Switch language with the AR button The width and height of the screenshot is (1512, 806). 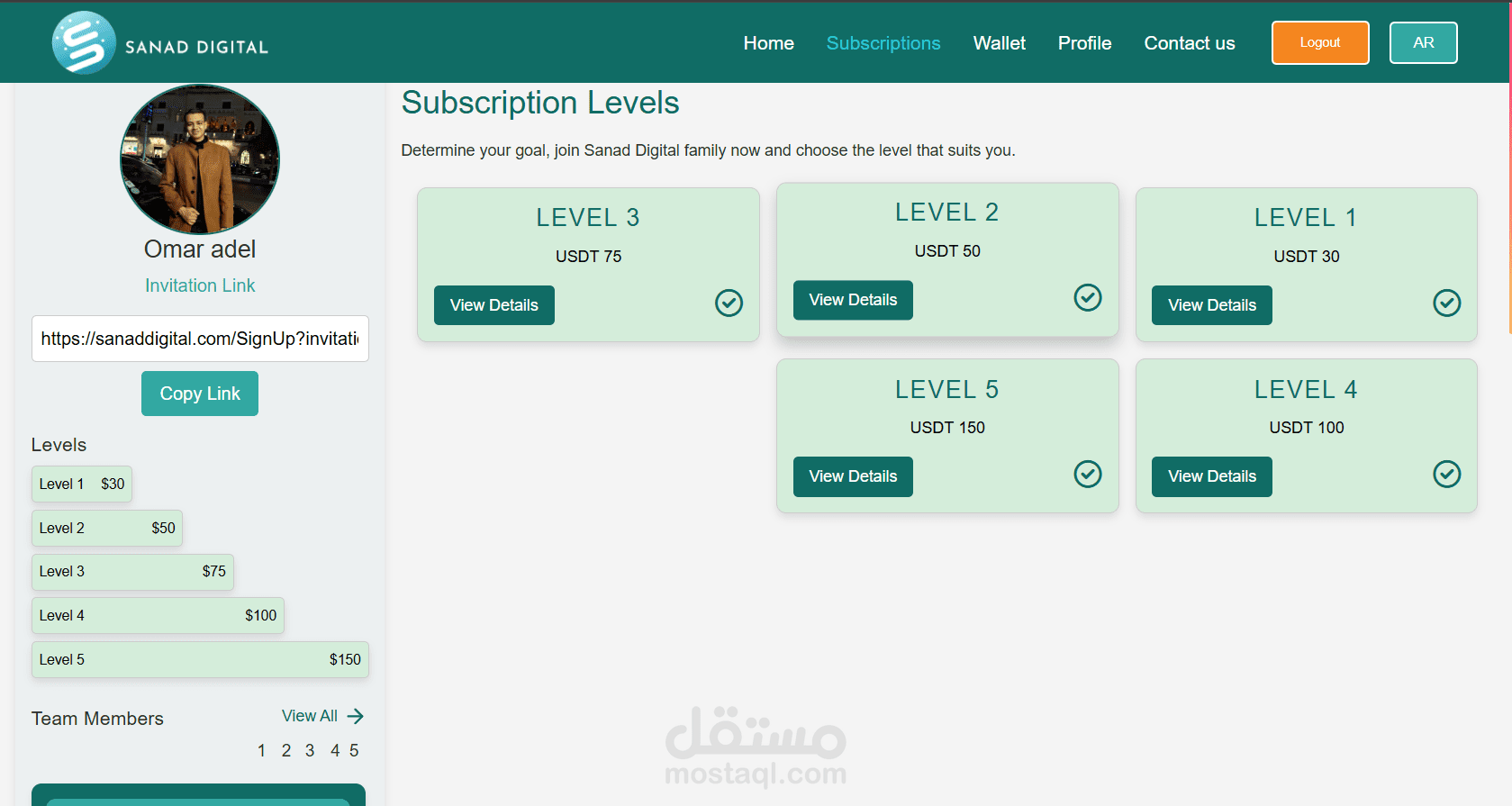(x=1423, y=42)
